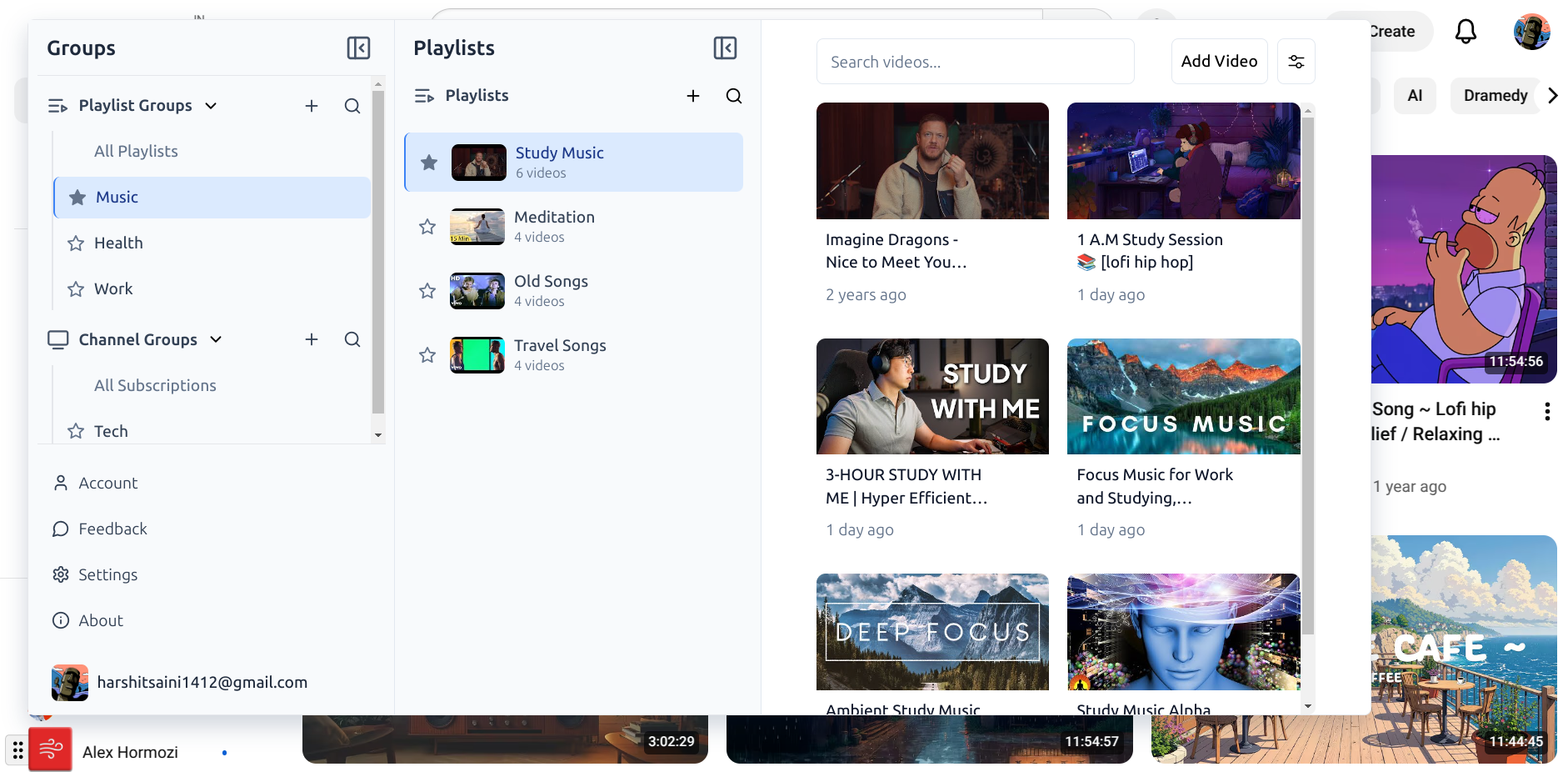The image size is (1568, 772).
Task: Collapse the Playlists panel
Action: (725, 48)
